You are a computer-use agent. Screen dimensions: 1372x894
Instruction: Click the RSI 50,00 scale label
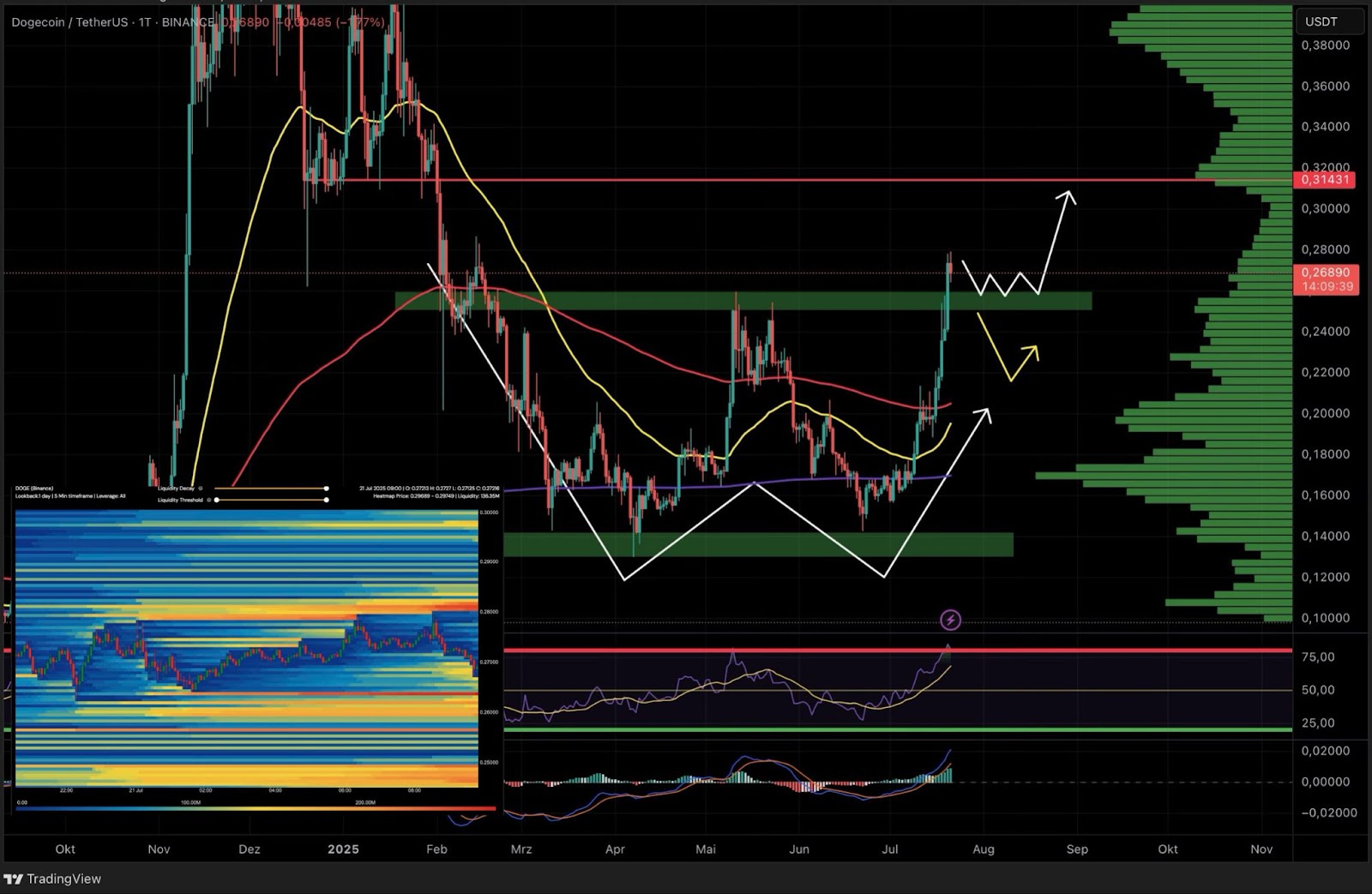(1318, 690)
